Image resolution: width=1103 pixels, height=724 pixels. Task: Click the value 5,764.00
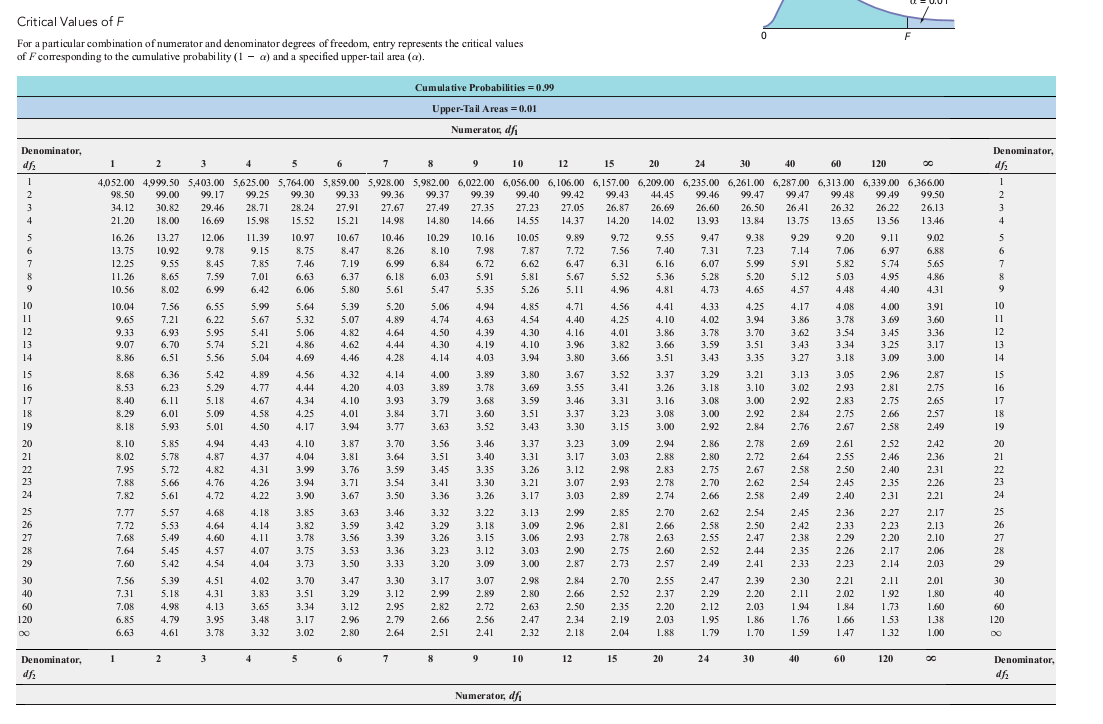(x=296, y=182)
